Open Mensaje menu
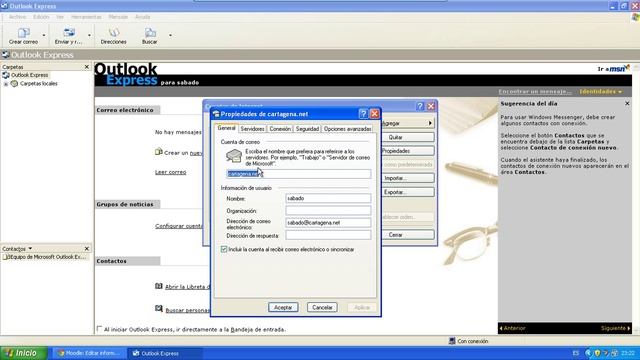 click(x=118, y=17)
